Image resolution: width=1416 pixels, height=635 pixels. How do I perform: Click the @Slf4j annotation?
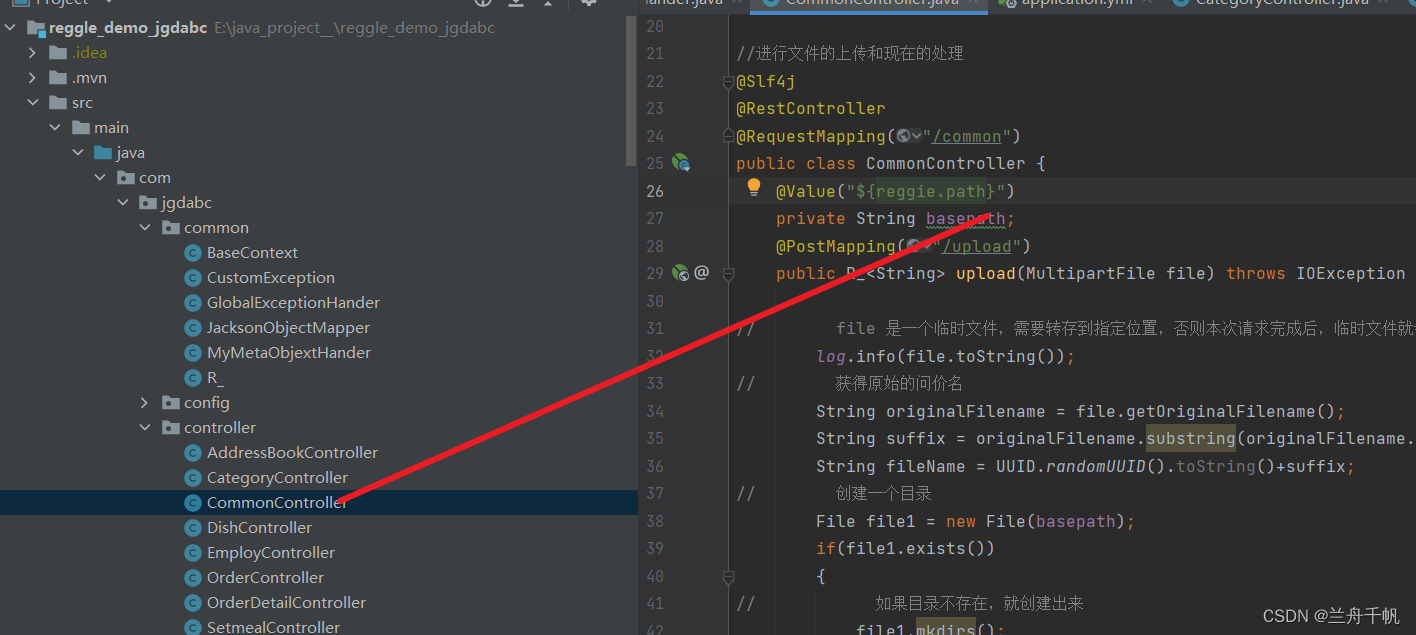pyautogui.click(x=766, y=81)
